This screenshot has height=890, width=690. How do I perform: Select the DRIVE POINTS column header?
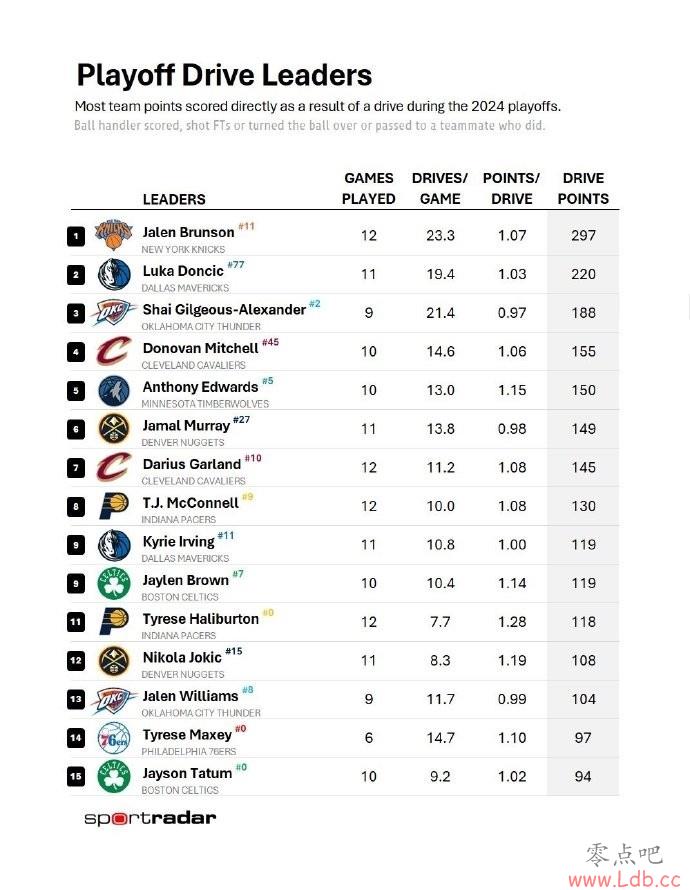[583, 188]
